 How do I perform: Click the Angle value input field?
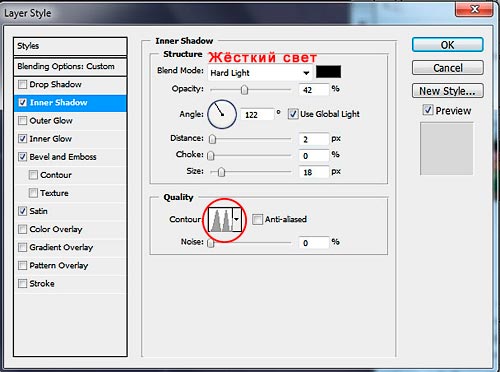(257, 115)
